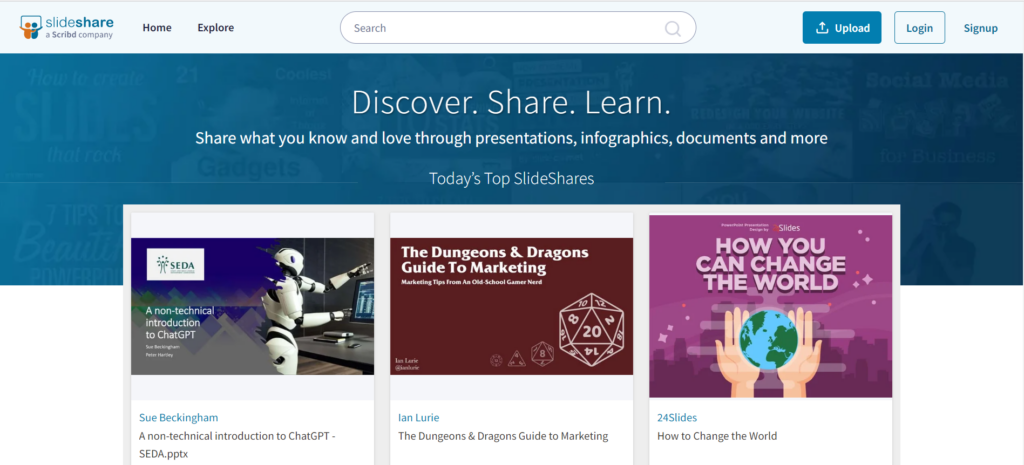
Task: Open title 'A non-technical introduction to ChatGPT - SEDA.pptx'
Action: click(x=237, y=445)
